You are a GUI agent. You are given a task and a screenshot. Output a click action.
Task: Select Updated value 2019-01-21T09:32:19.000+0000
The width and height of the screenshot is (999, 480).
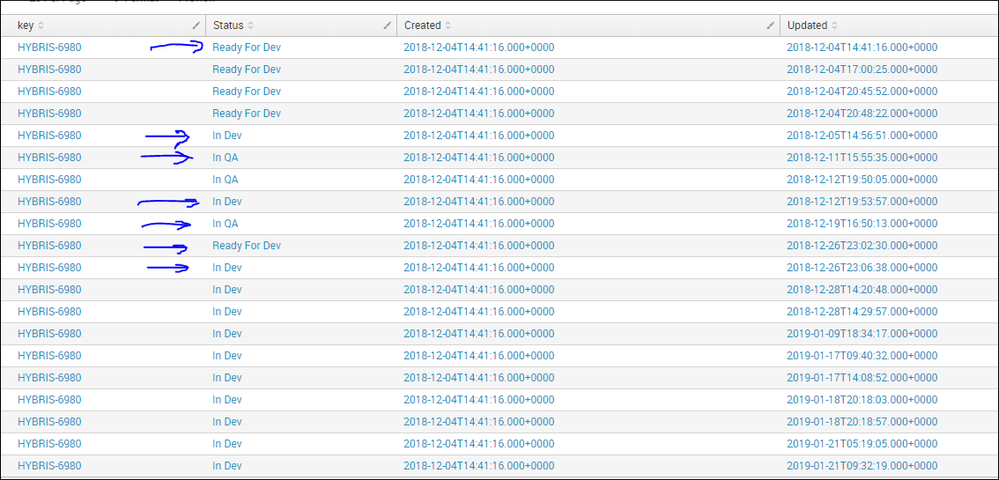(862, 465)
